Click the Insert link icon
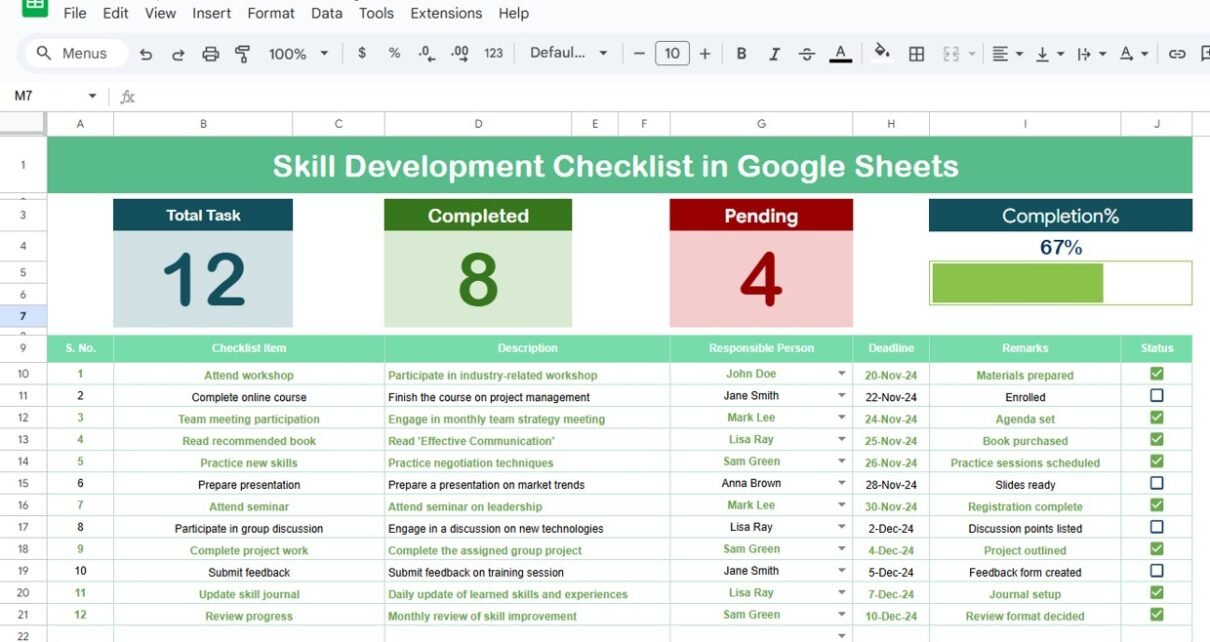Image resolution: width=1210 pixels, height=642 pixels. [x=1177, y=54]
